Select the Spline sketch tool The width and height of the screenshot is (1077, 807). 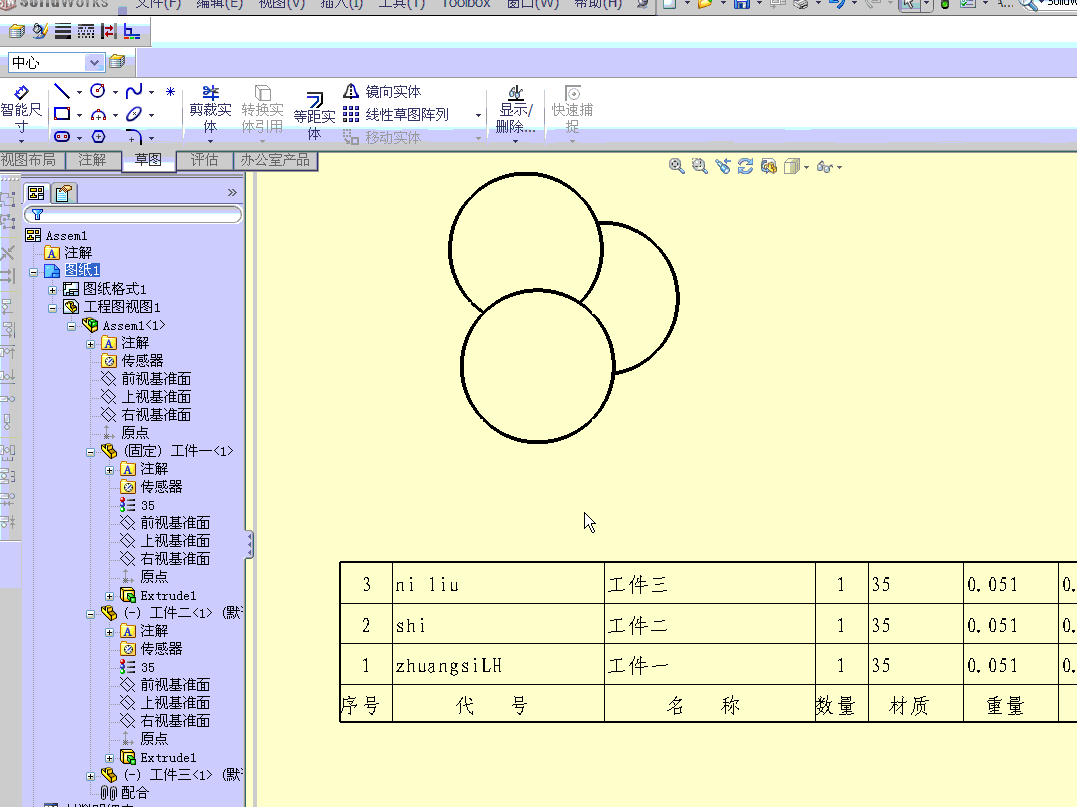(134, 91)
